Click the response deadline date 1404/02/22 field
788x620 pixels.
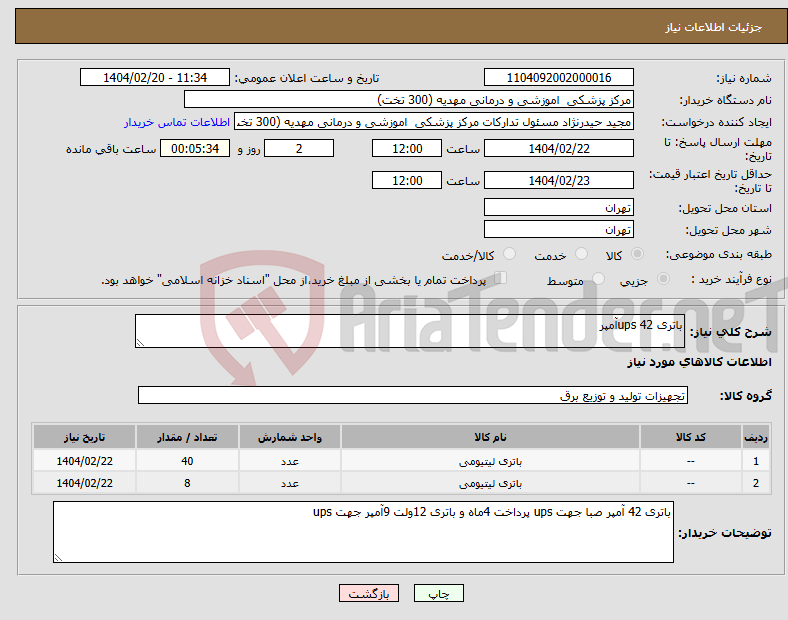point(558,149)
